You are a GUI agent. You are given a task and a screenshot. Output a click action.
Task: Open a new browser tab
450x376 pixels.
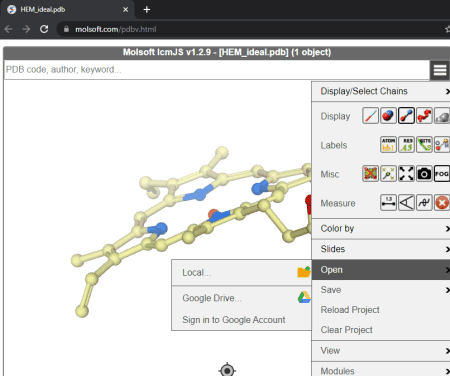pyautogui.click(x=147, y=10)
